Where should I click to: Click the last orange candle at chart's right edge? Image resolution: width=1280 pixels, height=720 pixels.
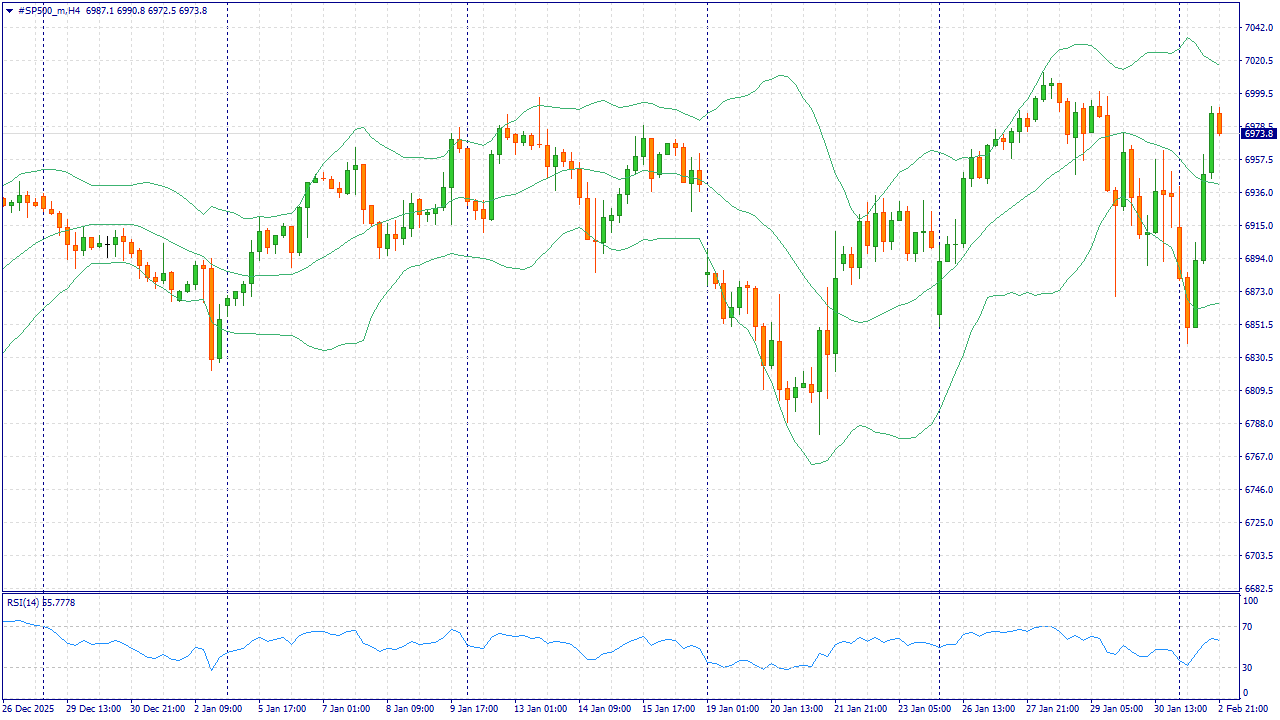(x=1219, y=123)
